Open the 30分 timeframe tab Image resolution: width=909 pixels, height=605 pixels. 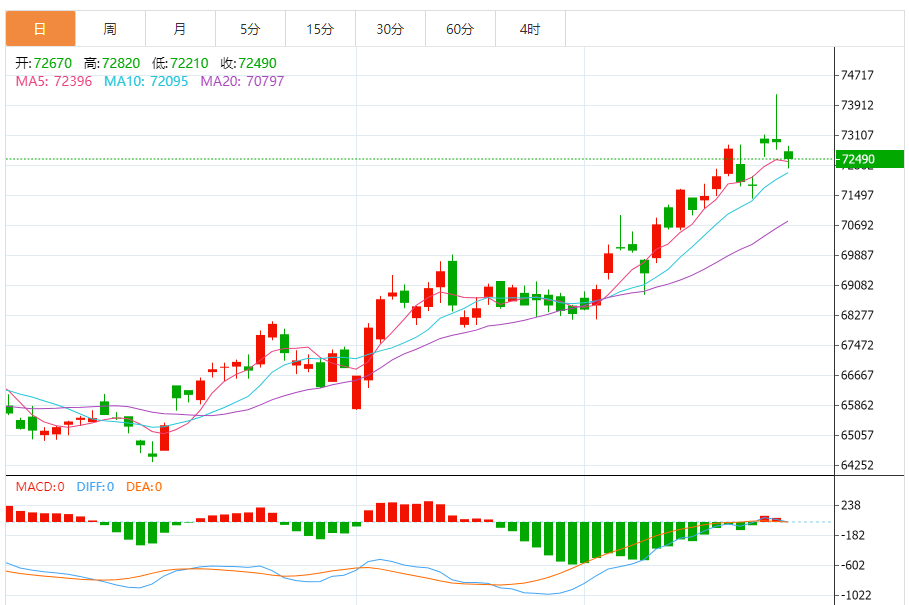click(x=390, y=28)
